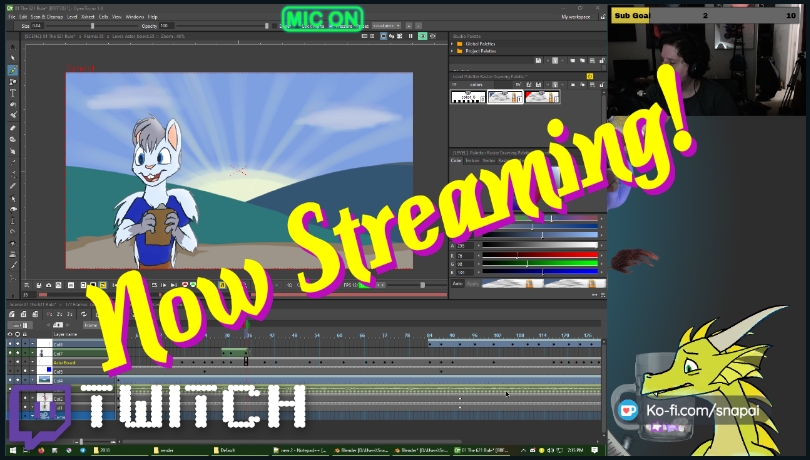
Task: Switch viewer to Camera view
Action: [399, 36]
